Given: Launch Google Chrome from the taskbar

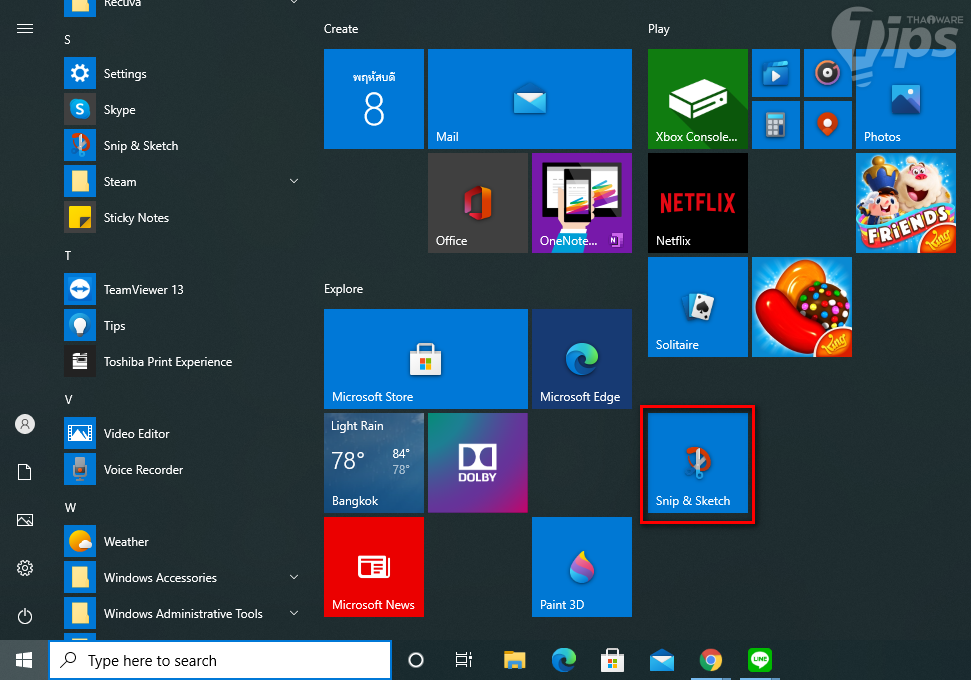Looking at the screenshot, I should [711, 660].
